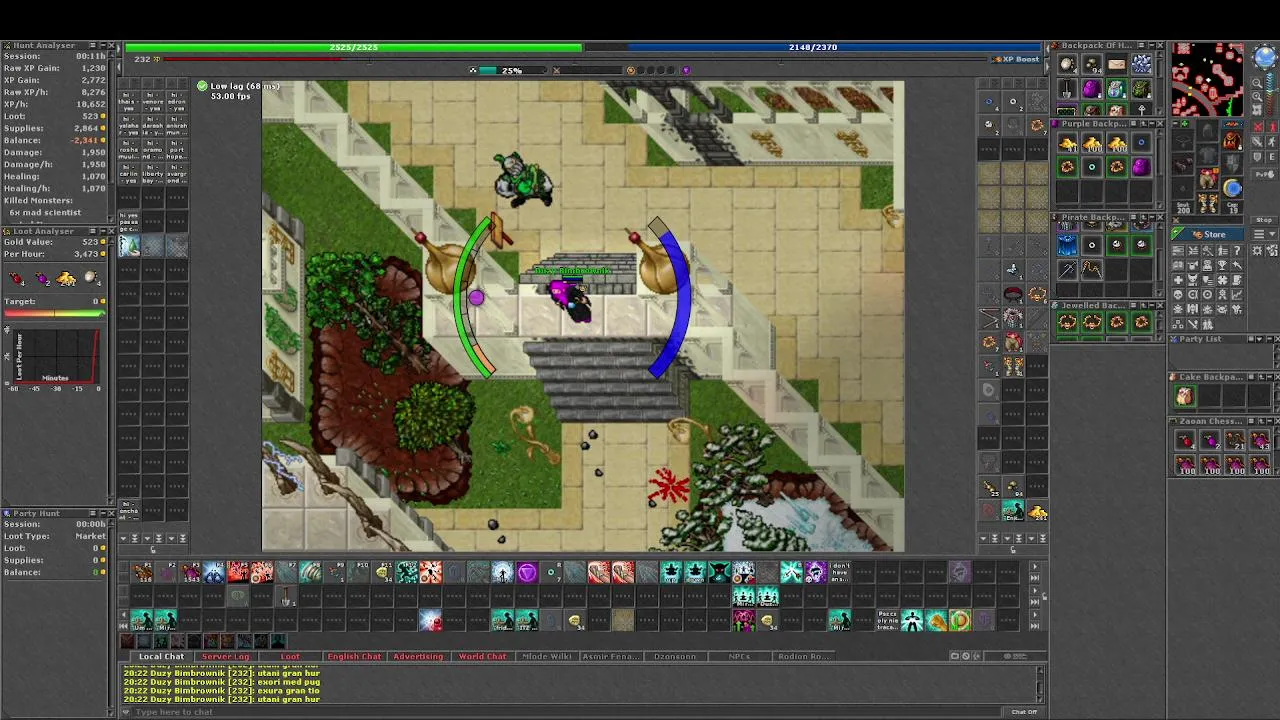Image resolution: width=1280 pixels, height=720 pixels.
Task: Click the green-orange round icon on bottom action bar
Action: pos(960,620)
